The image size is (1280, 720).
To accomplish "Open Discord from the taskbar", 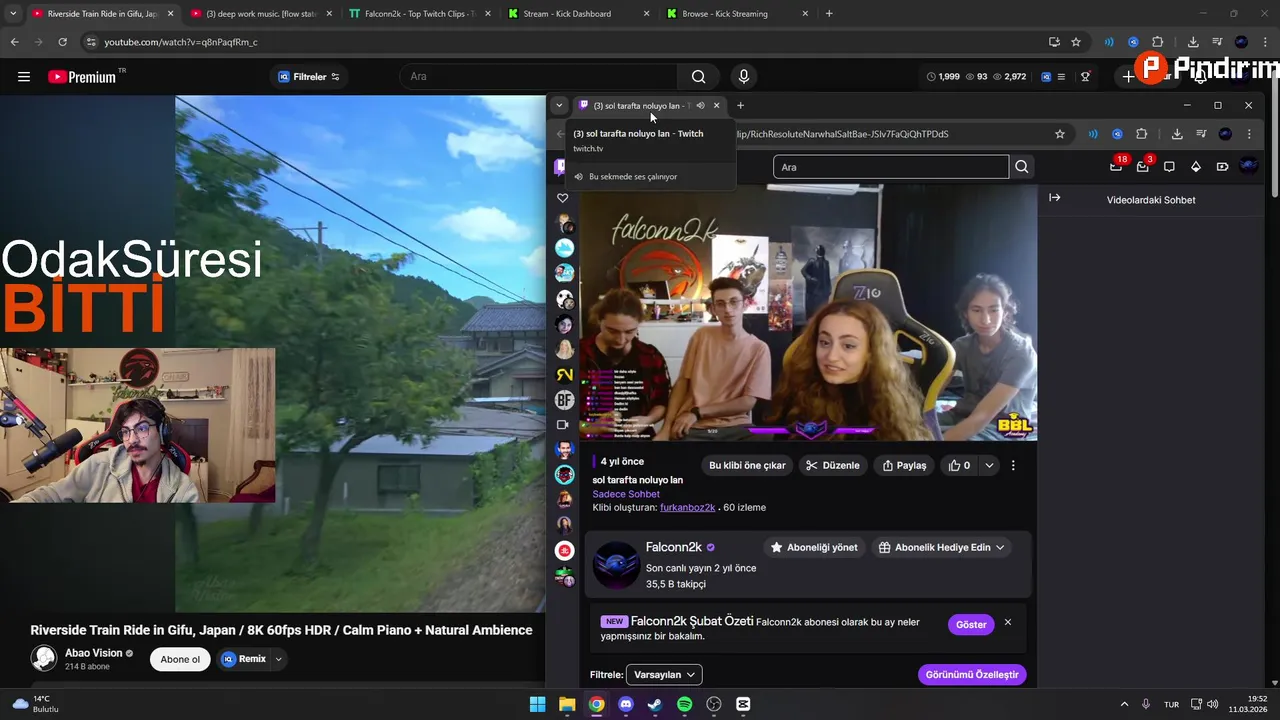I will (x=625, y=704).
